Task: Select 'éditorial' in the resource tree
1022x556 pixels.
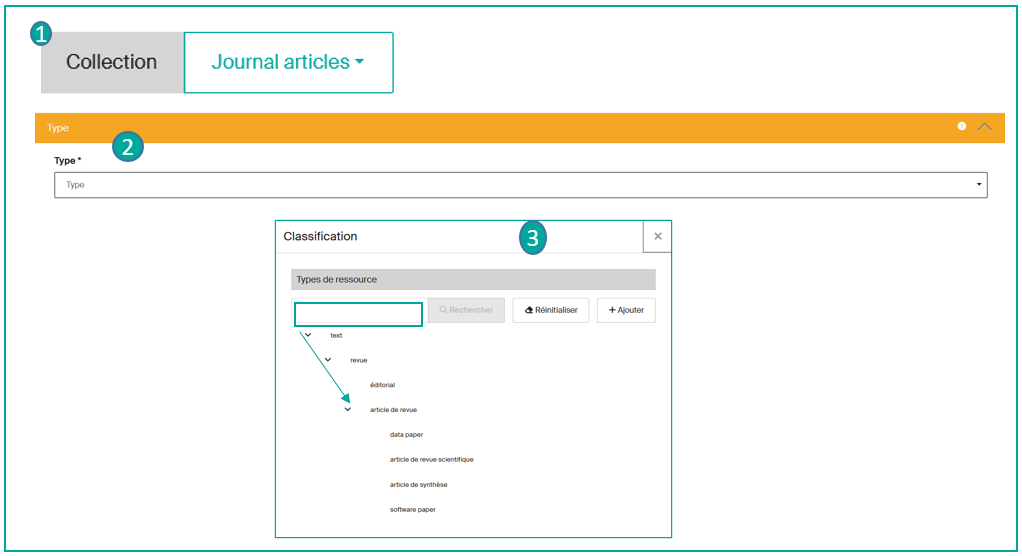Action: point(382,384)
